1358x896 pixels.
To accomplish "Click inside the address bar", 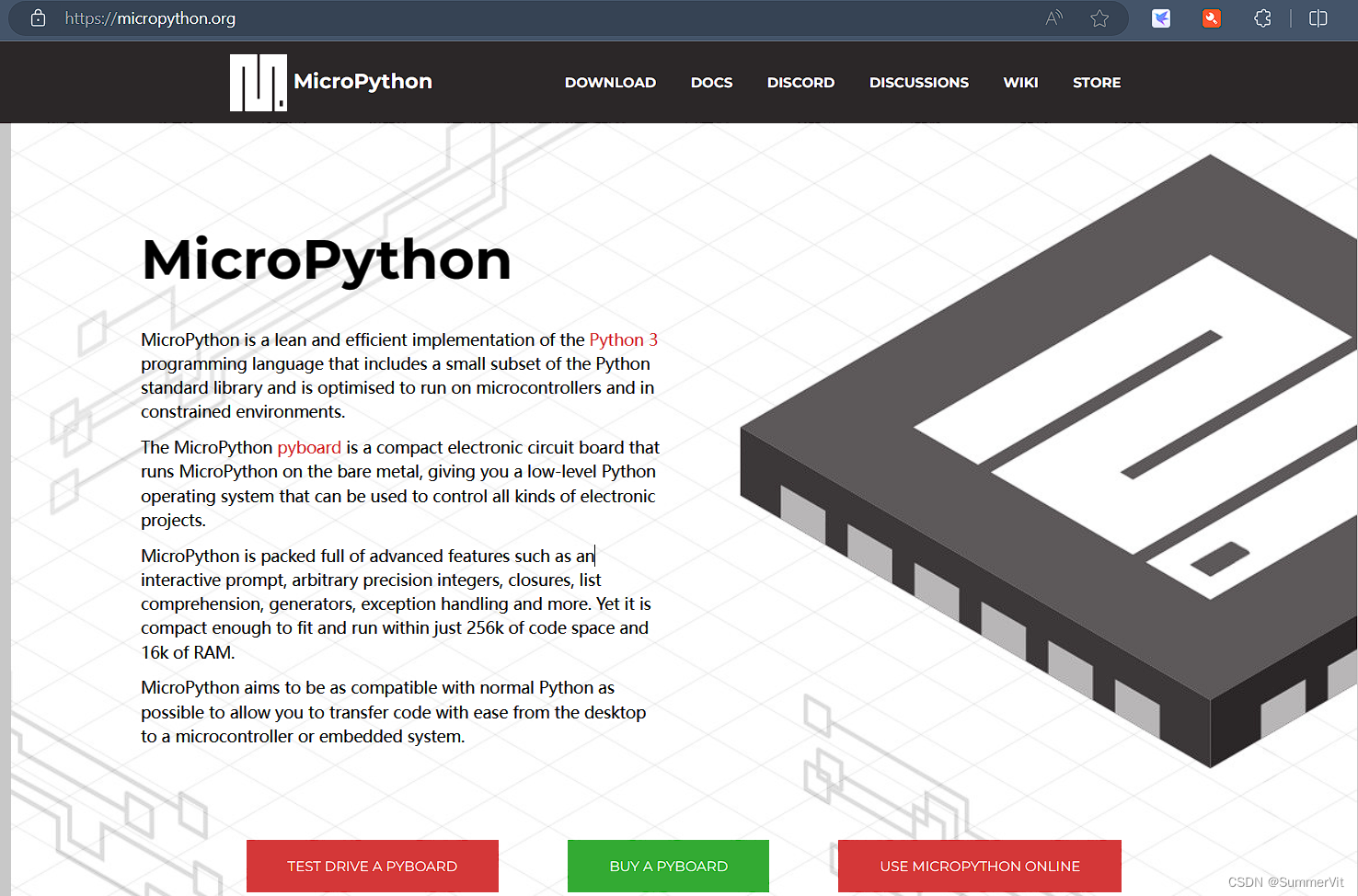I will coord(368,17).
